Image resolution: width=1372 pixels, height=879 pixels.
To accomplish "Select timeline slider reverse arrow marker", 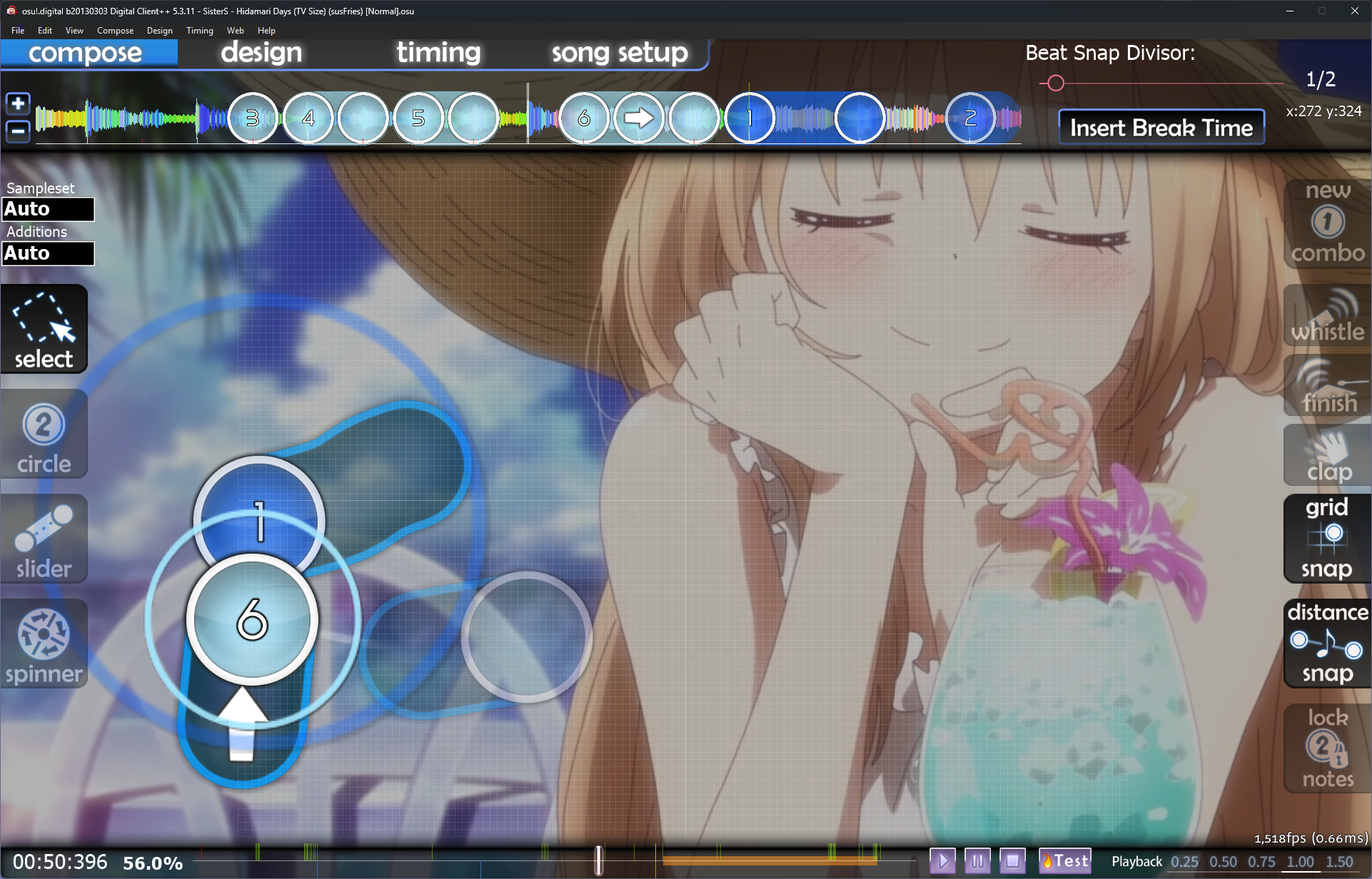I will [639, 118].
